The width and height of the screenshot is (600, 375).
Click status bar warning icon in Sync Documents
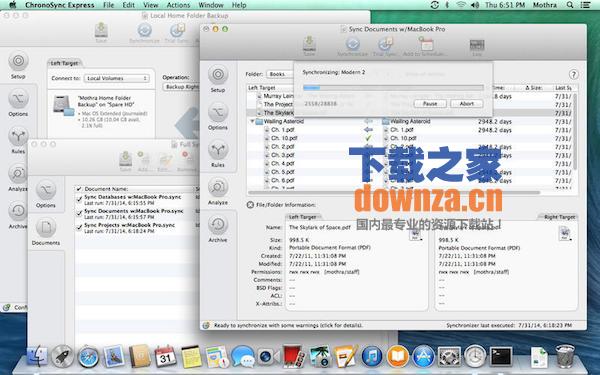tap(206, 325)
